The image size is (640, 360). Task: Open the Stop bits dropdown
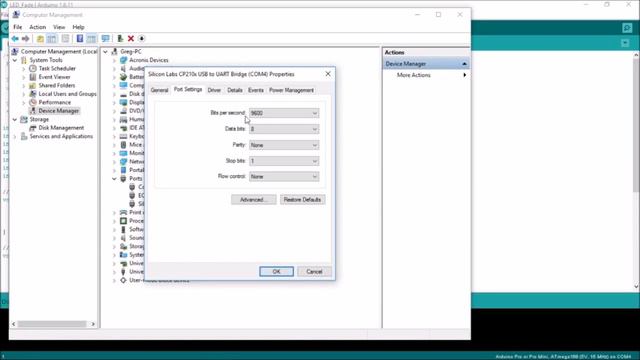pyautogui.click(x=284, y=161)
